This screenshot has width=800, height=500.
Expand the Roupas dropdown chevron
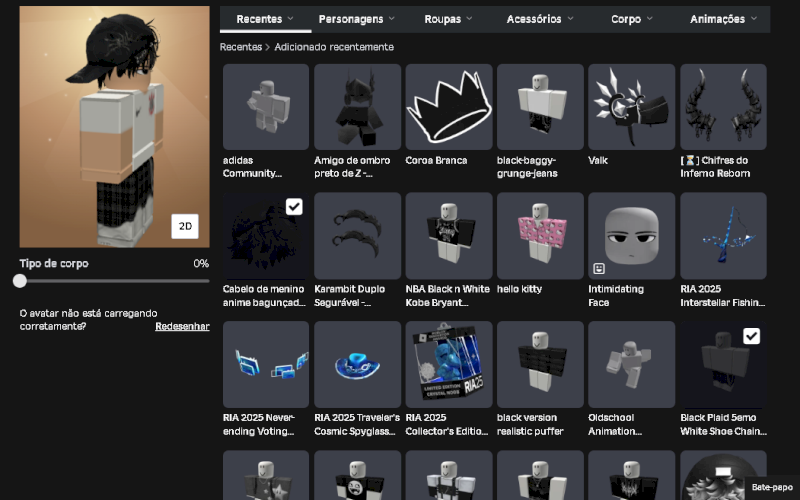[x=469, y=19]
